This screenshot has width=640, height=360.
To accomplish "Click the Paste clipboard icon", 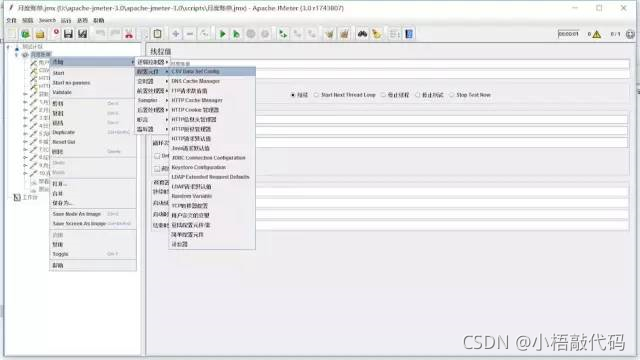I will pyautogui.click(x=158, y=34).
